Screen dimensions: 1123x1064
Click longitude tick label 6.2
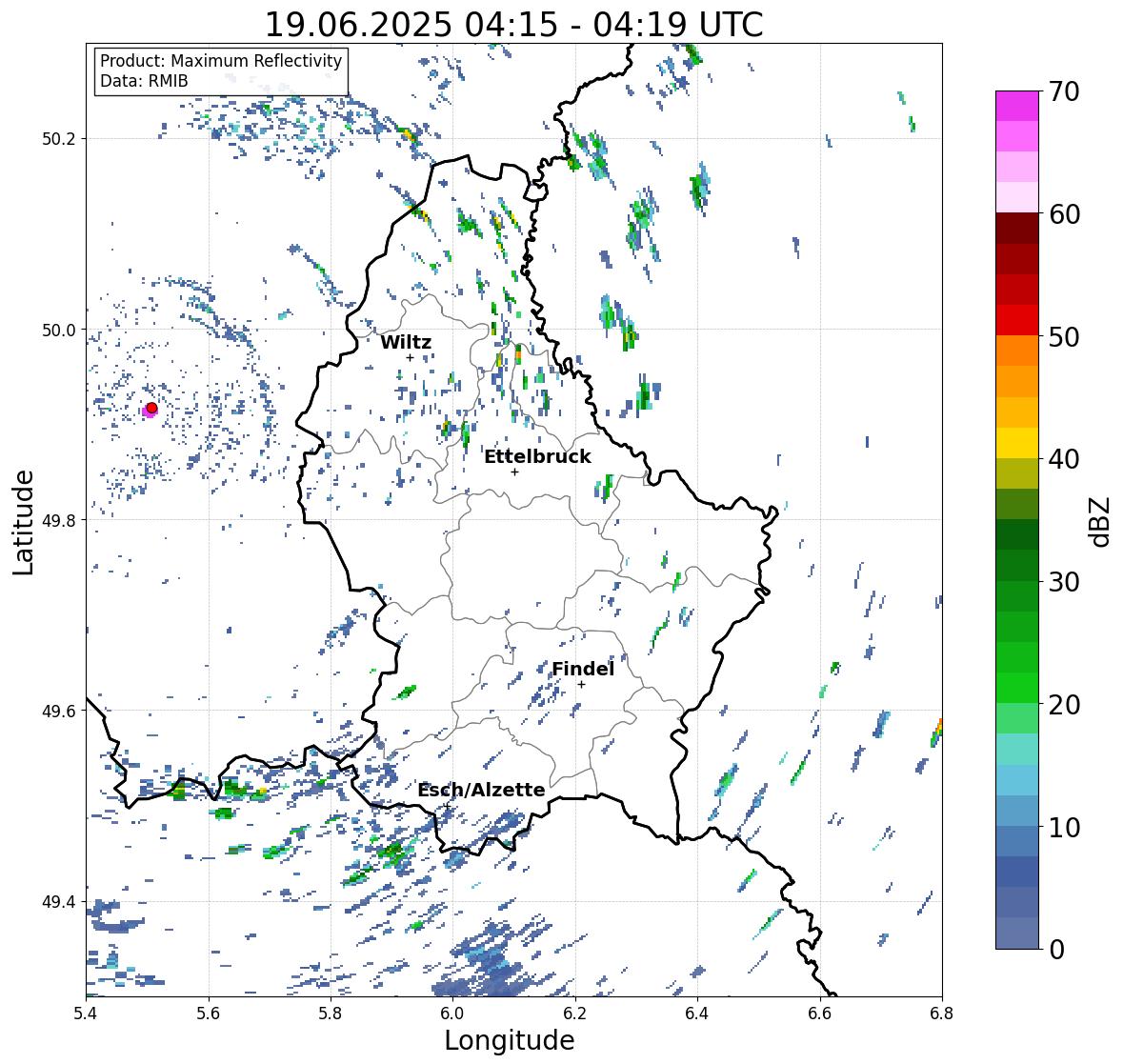(575, 1013)
